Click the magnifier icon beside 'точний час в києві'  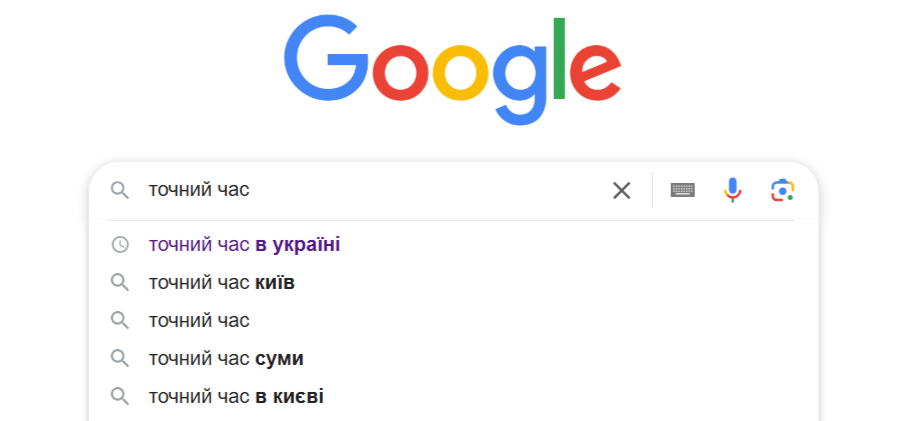120,396
